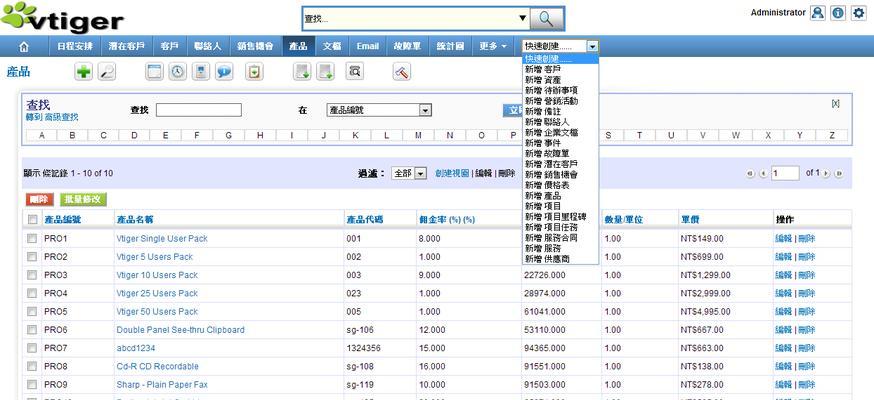Open the magnifier search products icon
Screen dimensions: 874x400
pyautogui.click(x=107, y=72)
